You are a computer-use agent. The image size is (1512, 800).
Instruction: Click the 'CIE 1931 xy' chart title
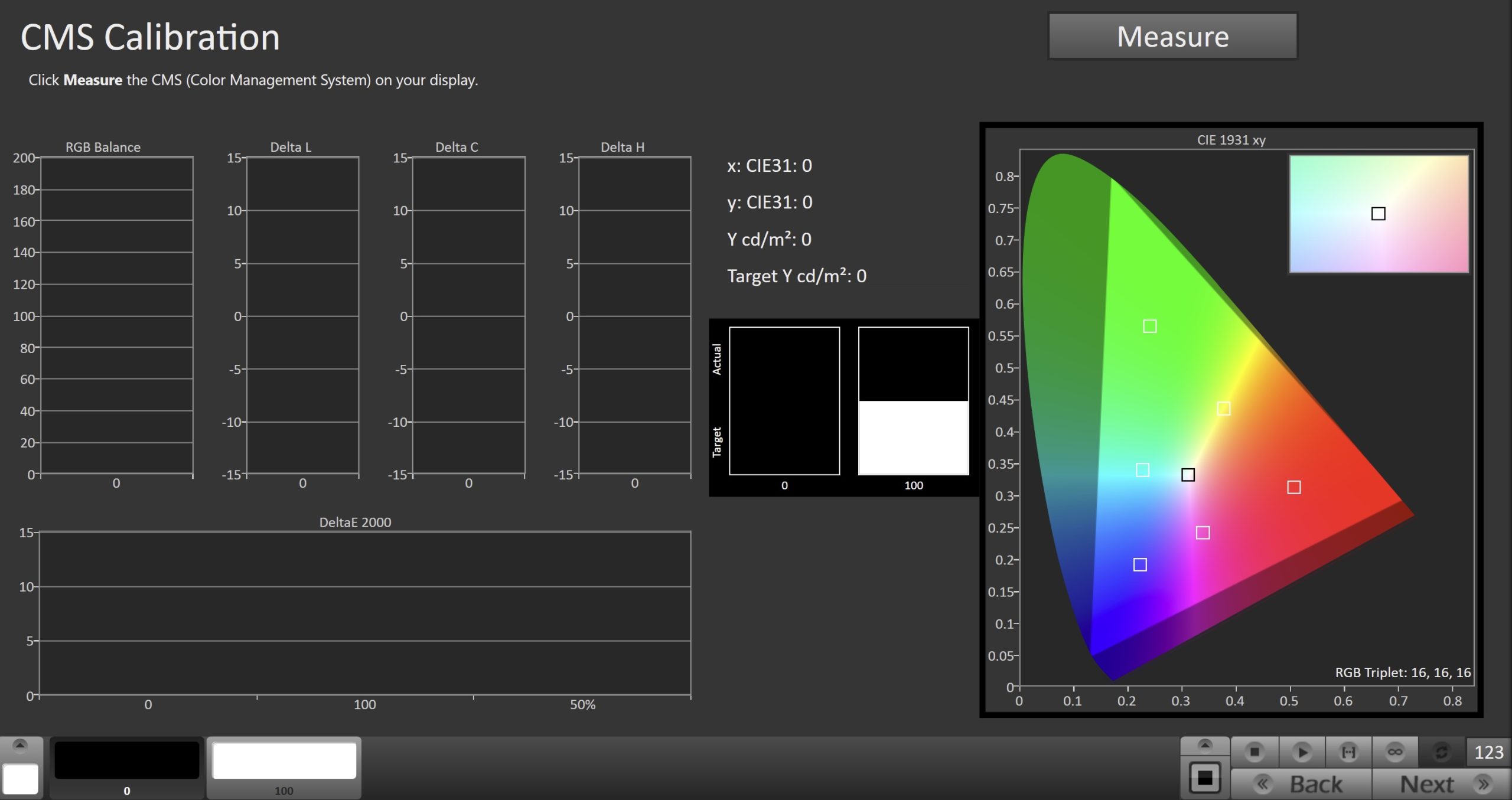(1231, 140)
